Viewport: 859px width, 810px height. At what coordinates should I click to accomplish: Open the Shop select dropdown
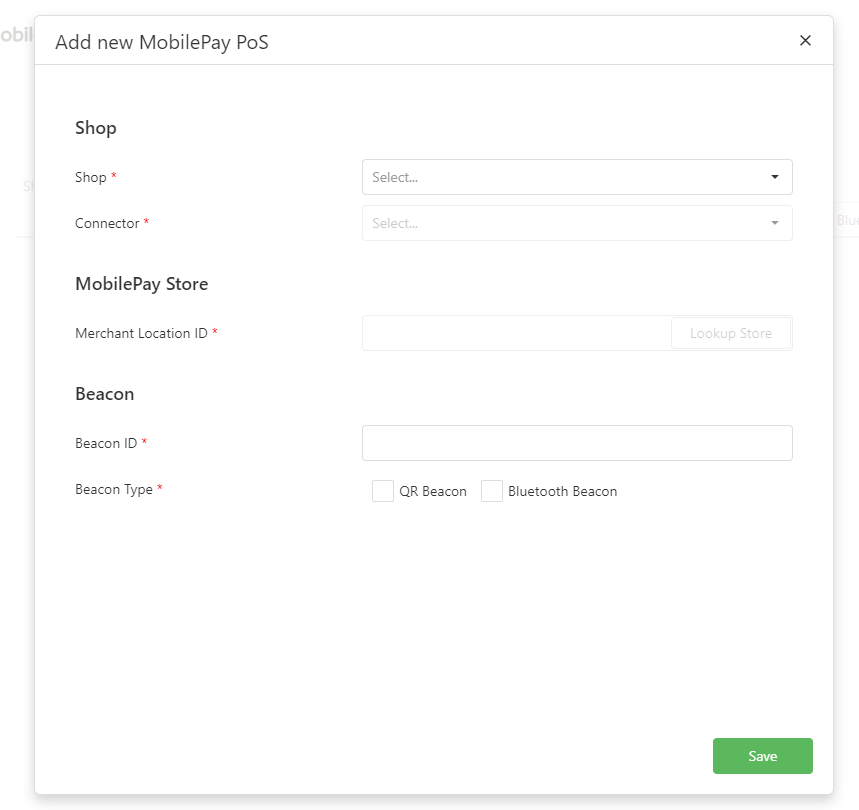coord(577,177)
